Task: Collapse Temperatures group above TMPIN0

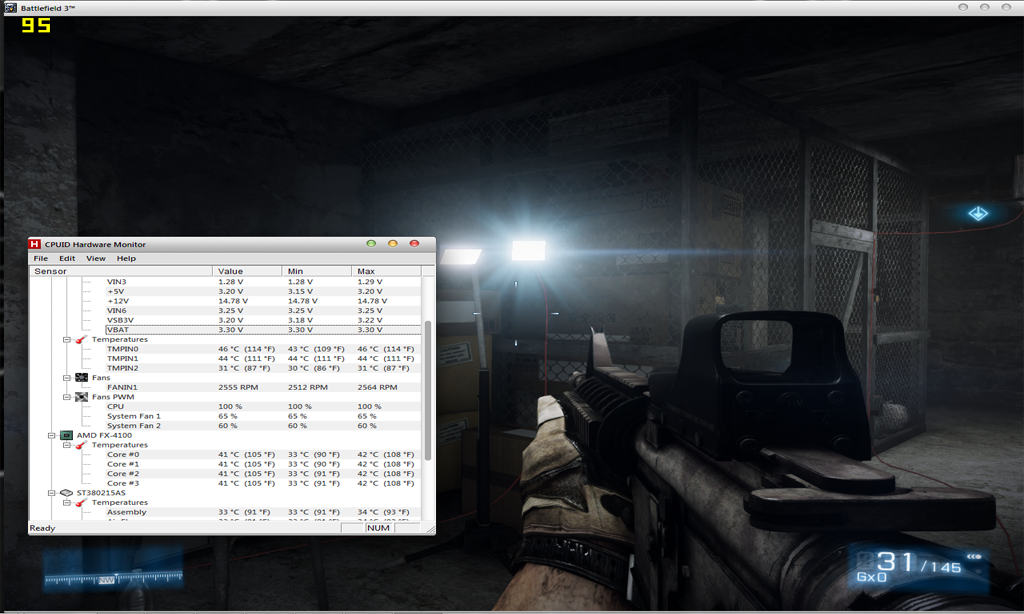Action: pyautogui.click(x=67, y=340)
